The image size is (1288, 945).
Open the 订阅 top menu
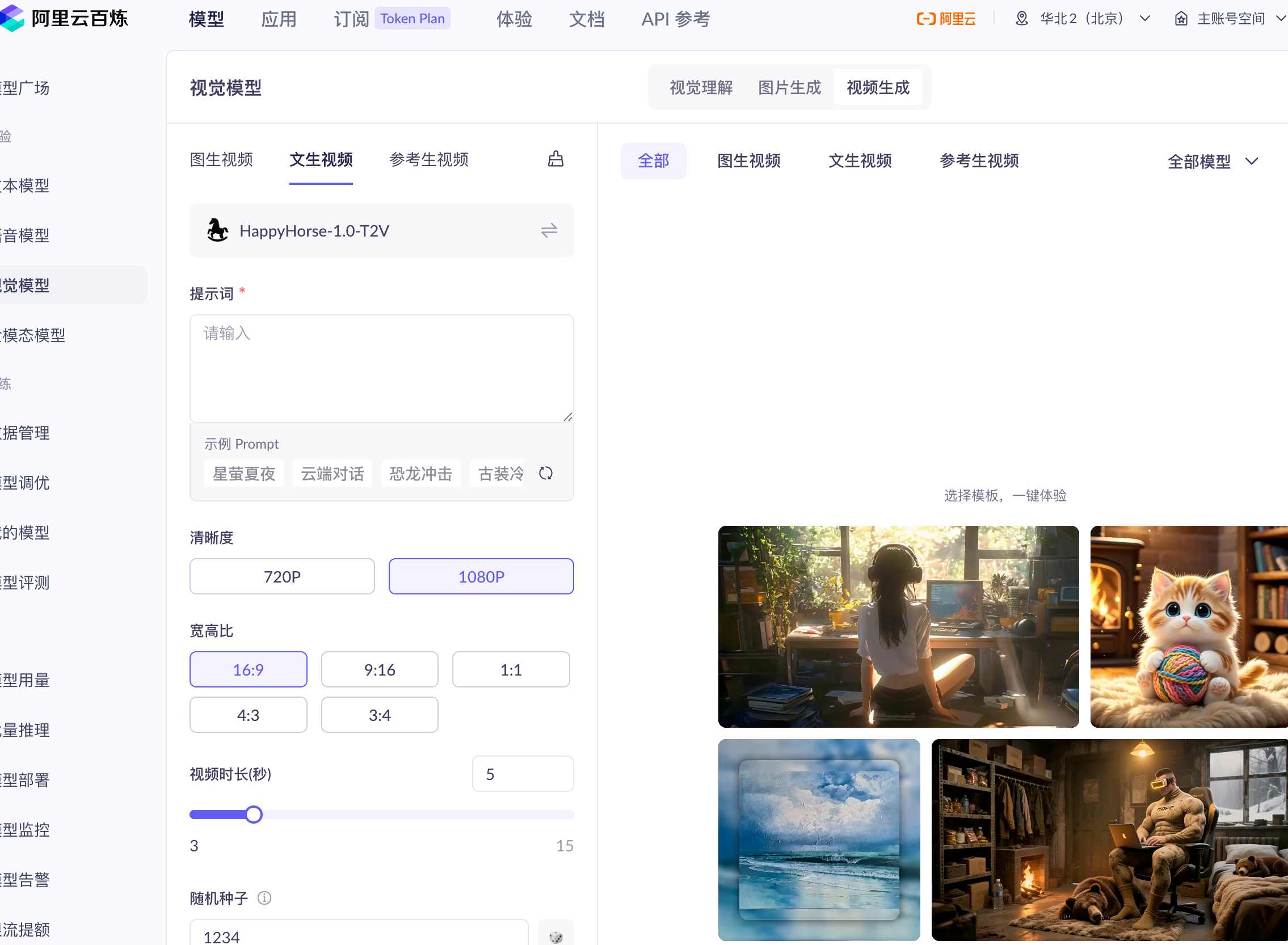351,19
